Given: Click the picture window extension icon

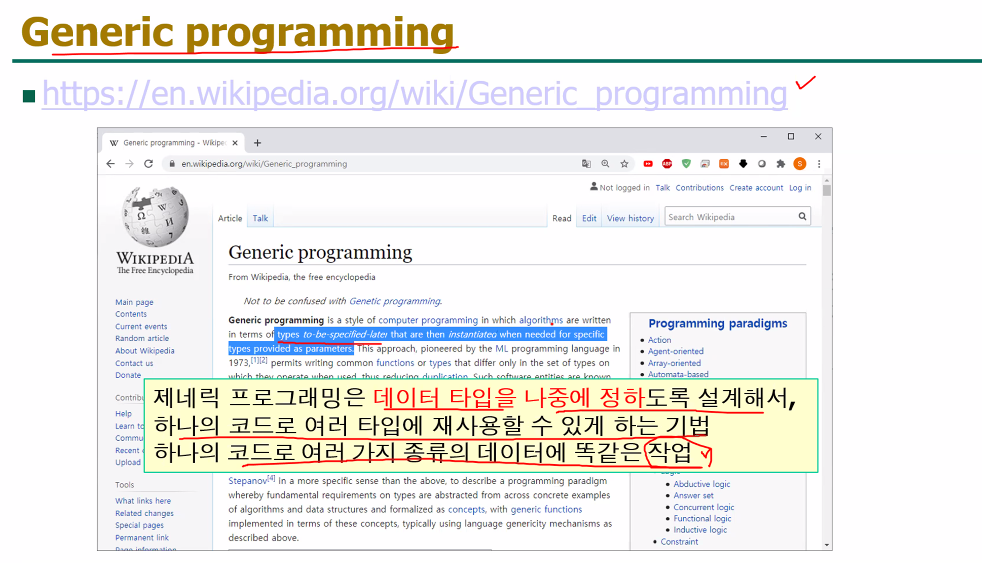Looking at the screenshot, I should (705, 163).
